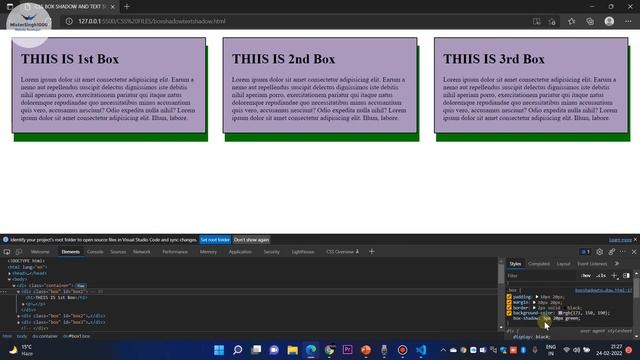Expand the box3 div node
The width and height of the screenshot is (640, 360).
(18, 322)
